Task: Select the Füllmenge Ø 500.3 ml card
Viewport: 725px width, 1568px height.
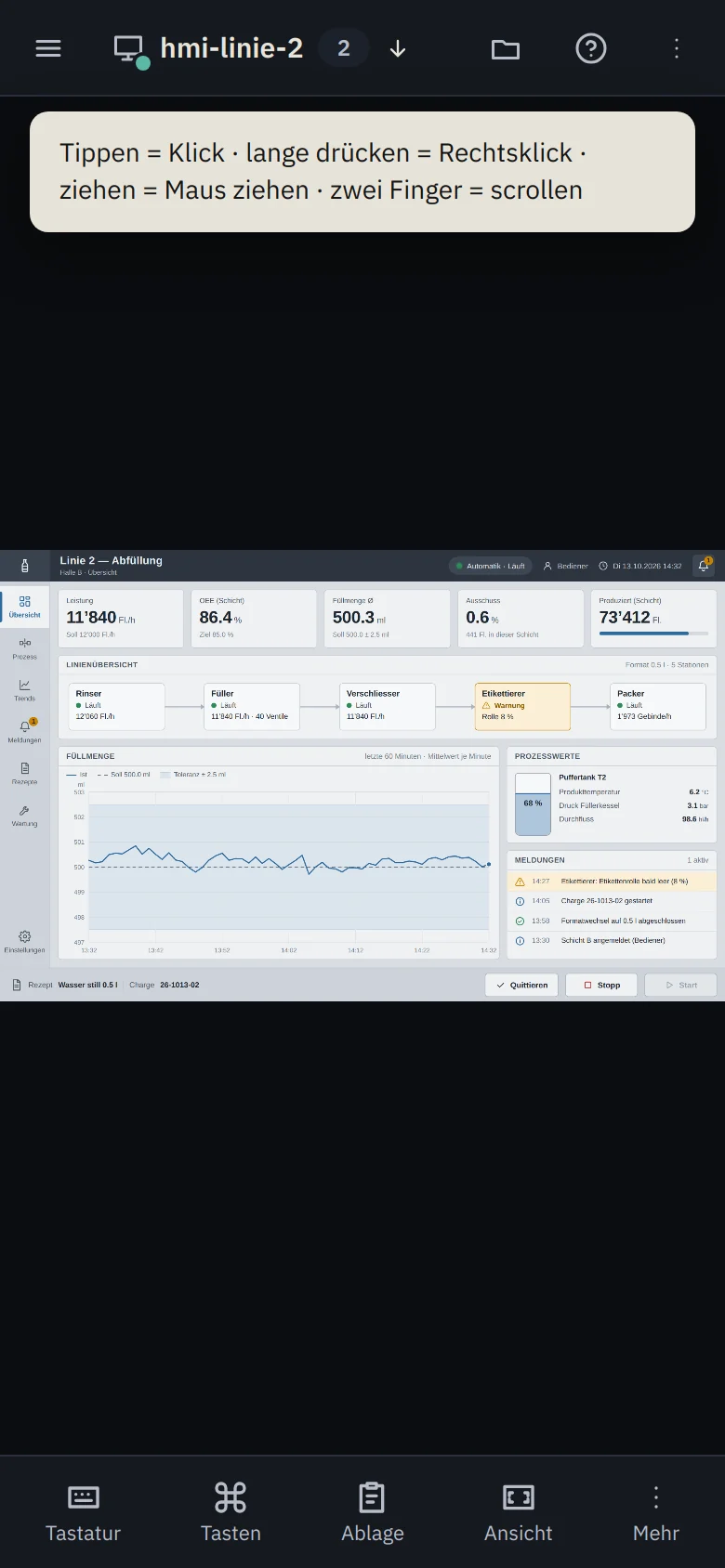Action: coord(388,618)
